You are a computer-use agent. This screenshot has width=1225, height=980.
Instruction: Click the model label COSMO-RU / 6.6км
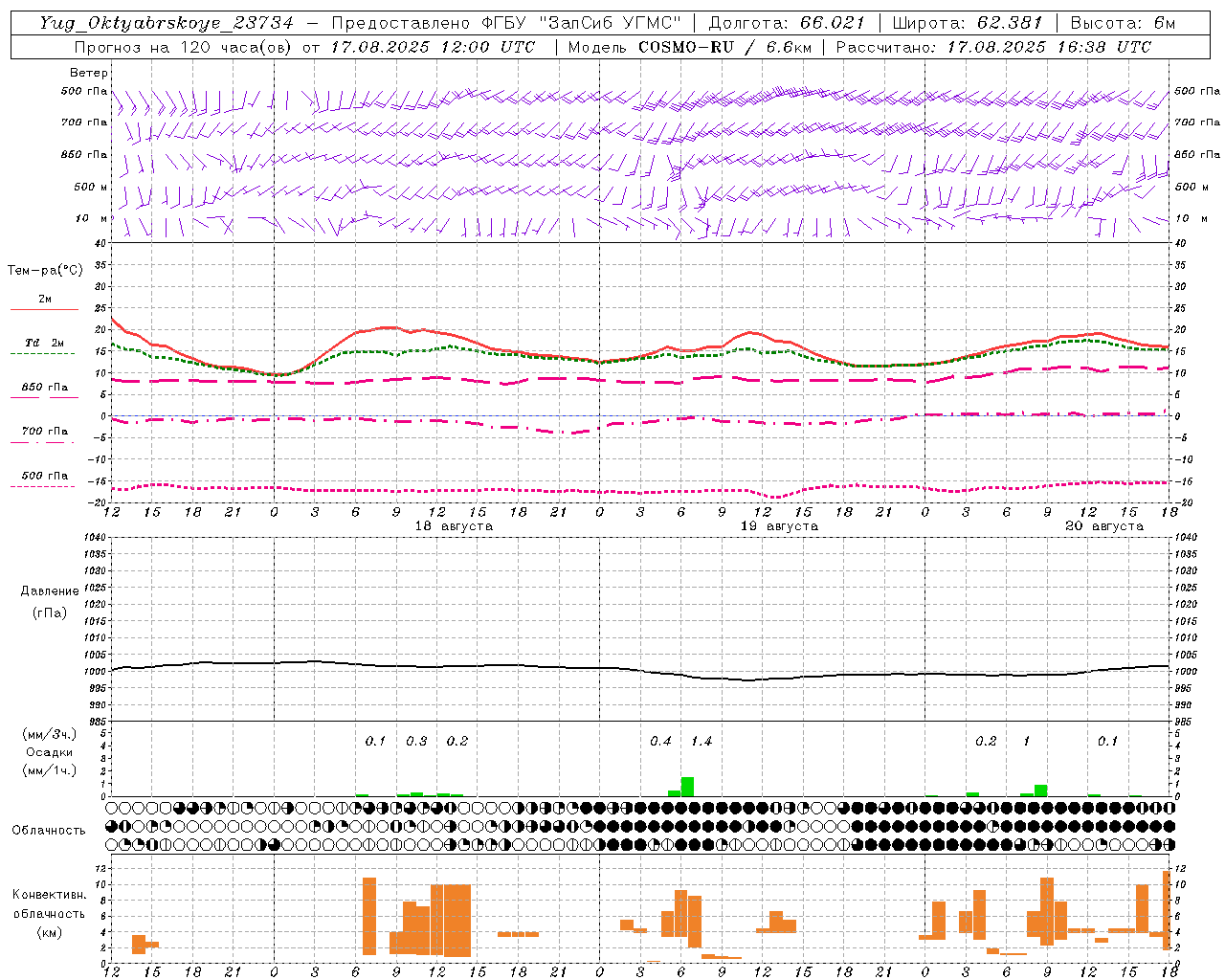[x=725, y=47]
